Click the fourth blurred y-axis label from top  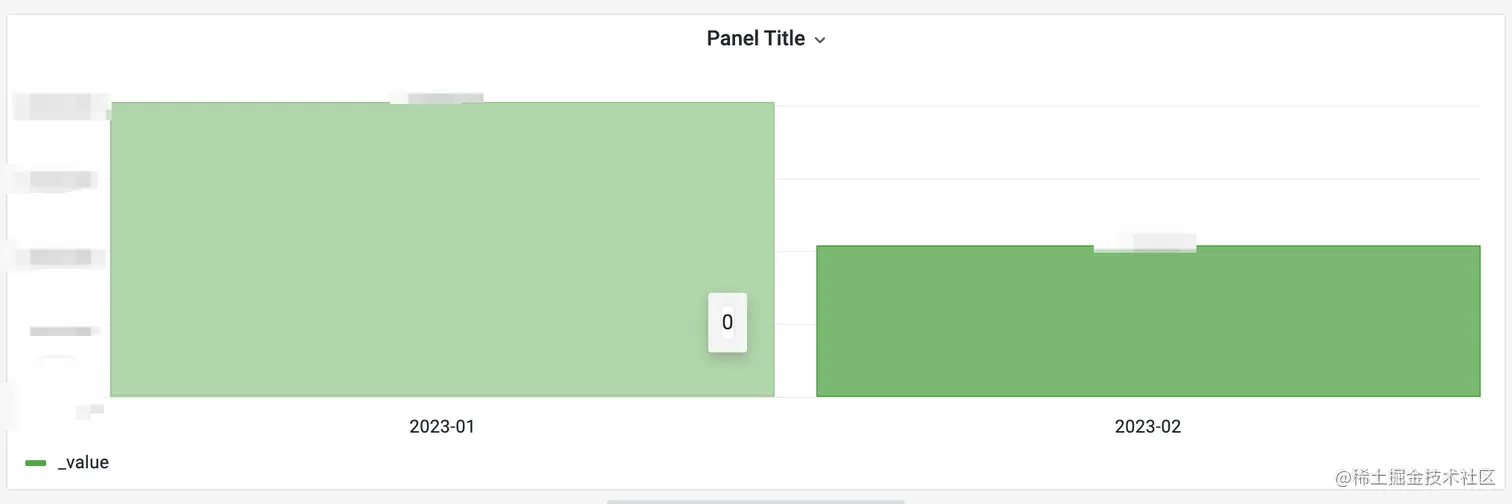tap(64, 331)
